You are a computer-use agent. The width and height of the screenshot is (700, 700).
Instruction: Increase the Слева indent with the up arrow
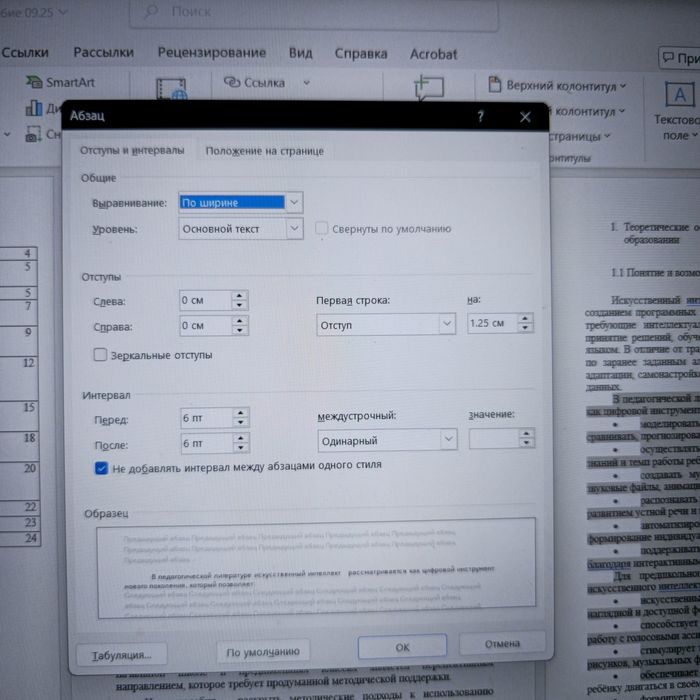[x=239, y=296]
